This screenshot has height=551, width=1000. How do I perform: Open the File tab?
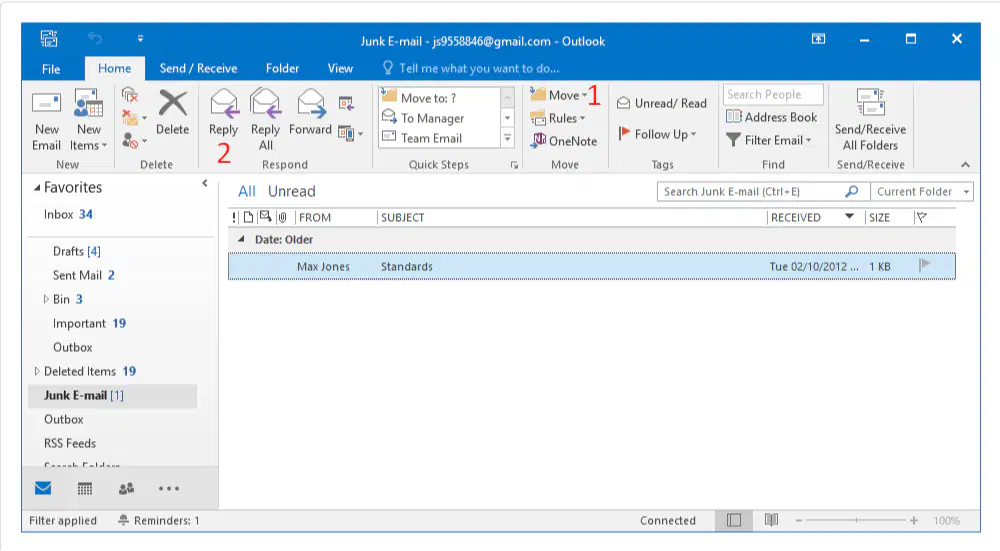tap(51, 69)
